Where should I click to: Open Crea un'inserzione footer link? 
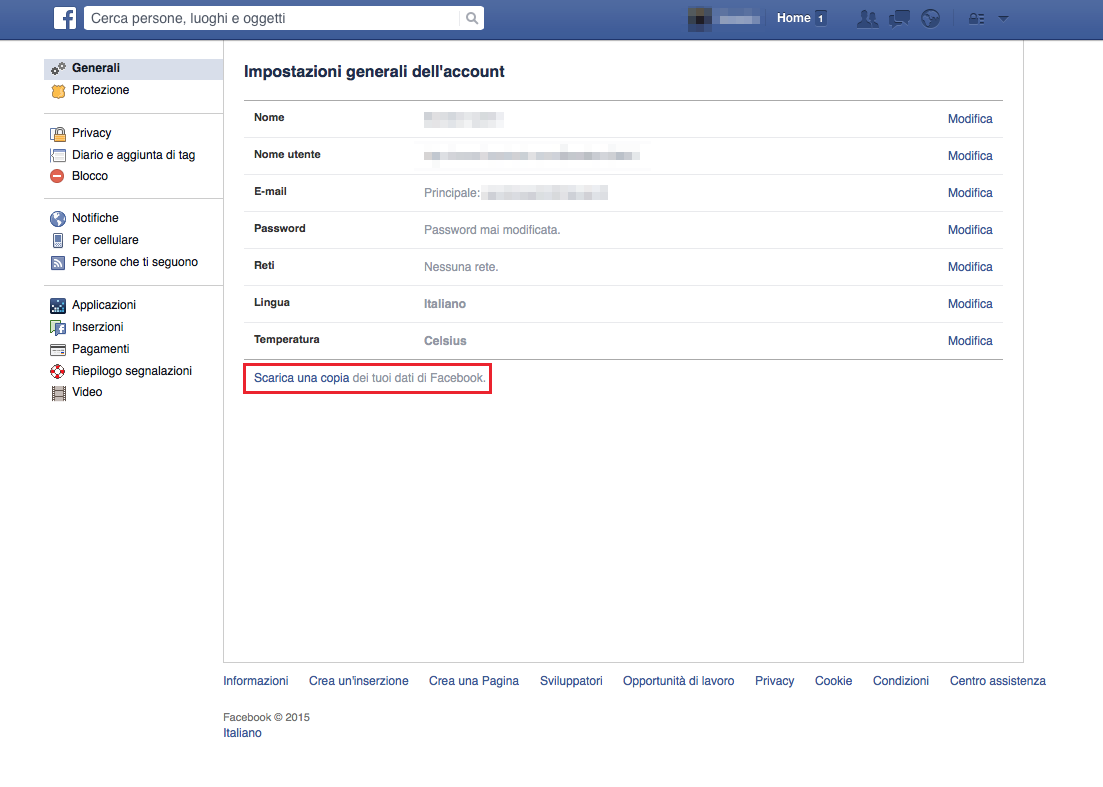pyautogui.click(x=359, y=681)
